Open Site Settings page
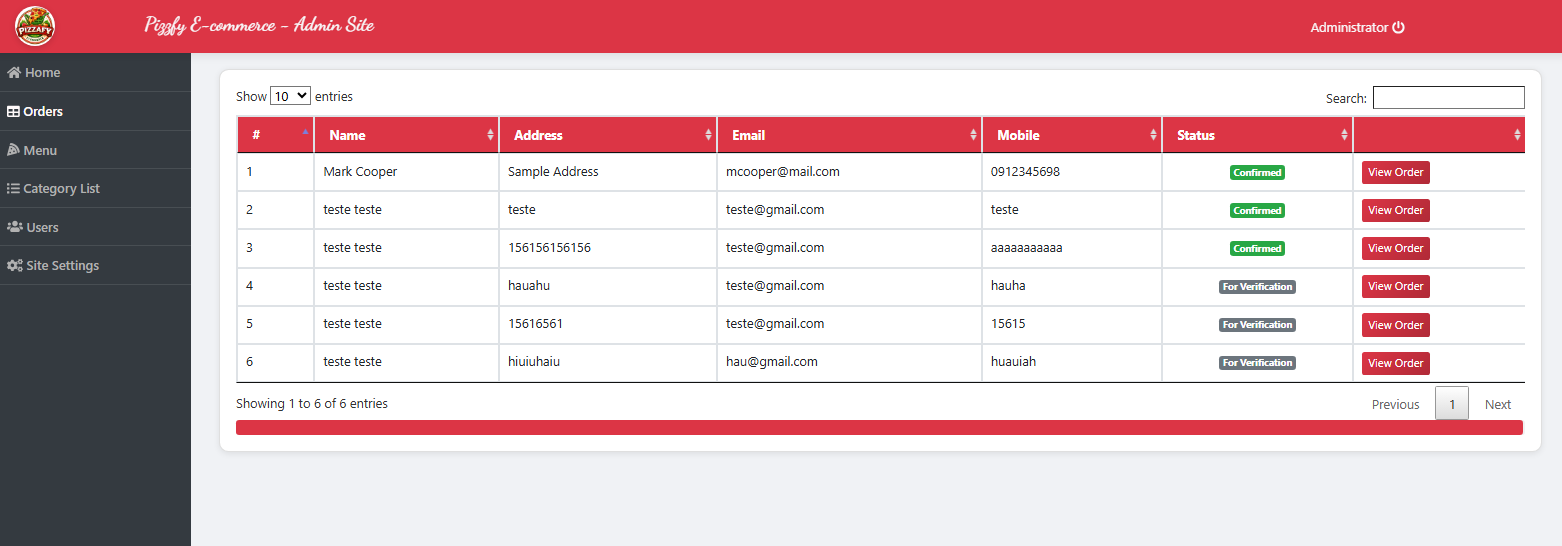 point(95,266)
